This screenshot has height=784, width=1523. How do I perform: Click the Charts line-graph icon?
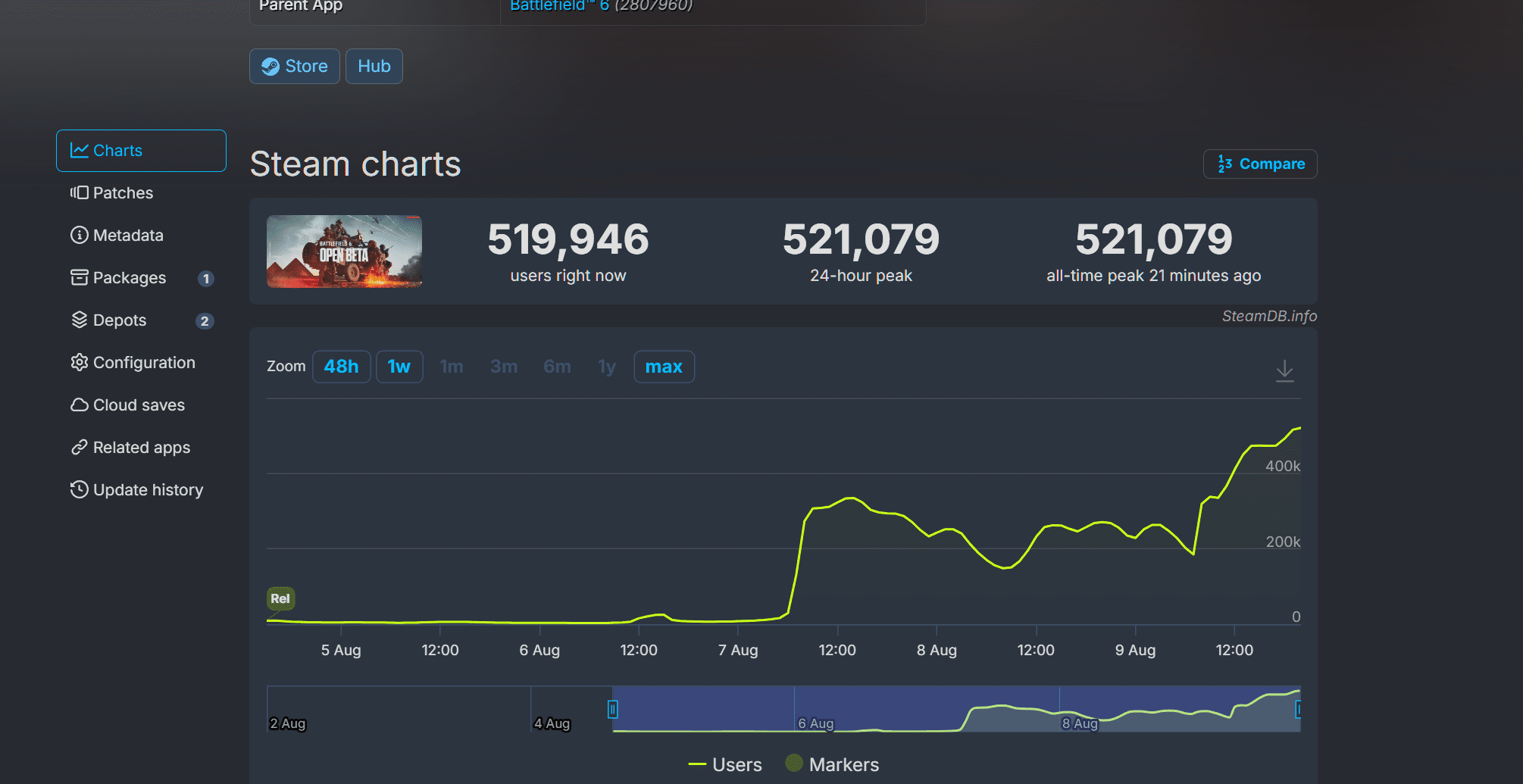click(80, 151)
